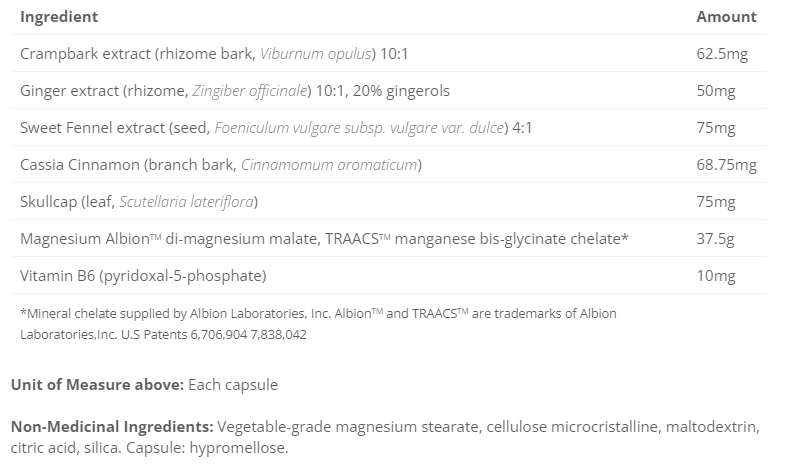This screenshot has height=467, width=789.
Task: Select the Vitamin B6 pyridoxal-5-phosphate row
Action: pyautogui.click(x=388, y=275)
